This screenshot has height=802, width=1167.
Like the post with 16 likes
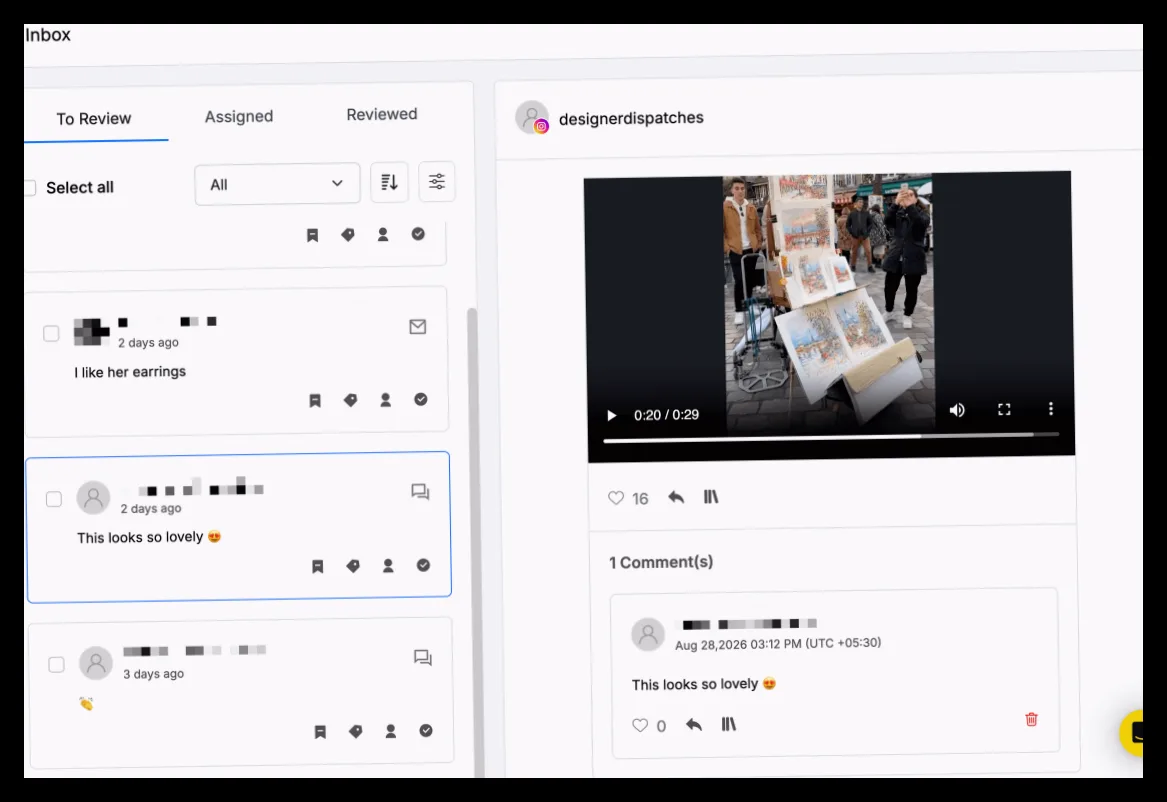pyautogui.click(x=616, y=498)
